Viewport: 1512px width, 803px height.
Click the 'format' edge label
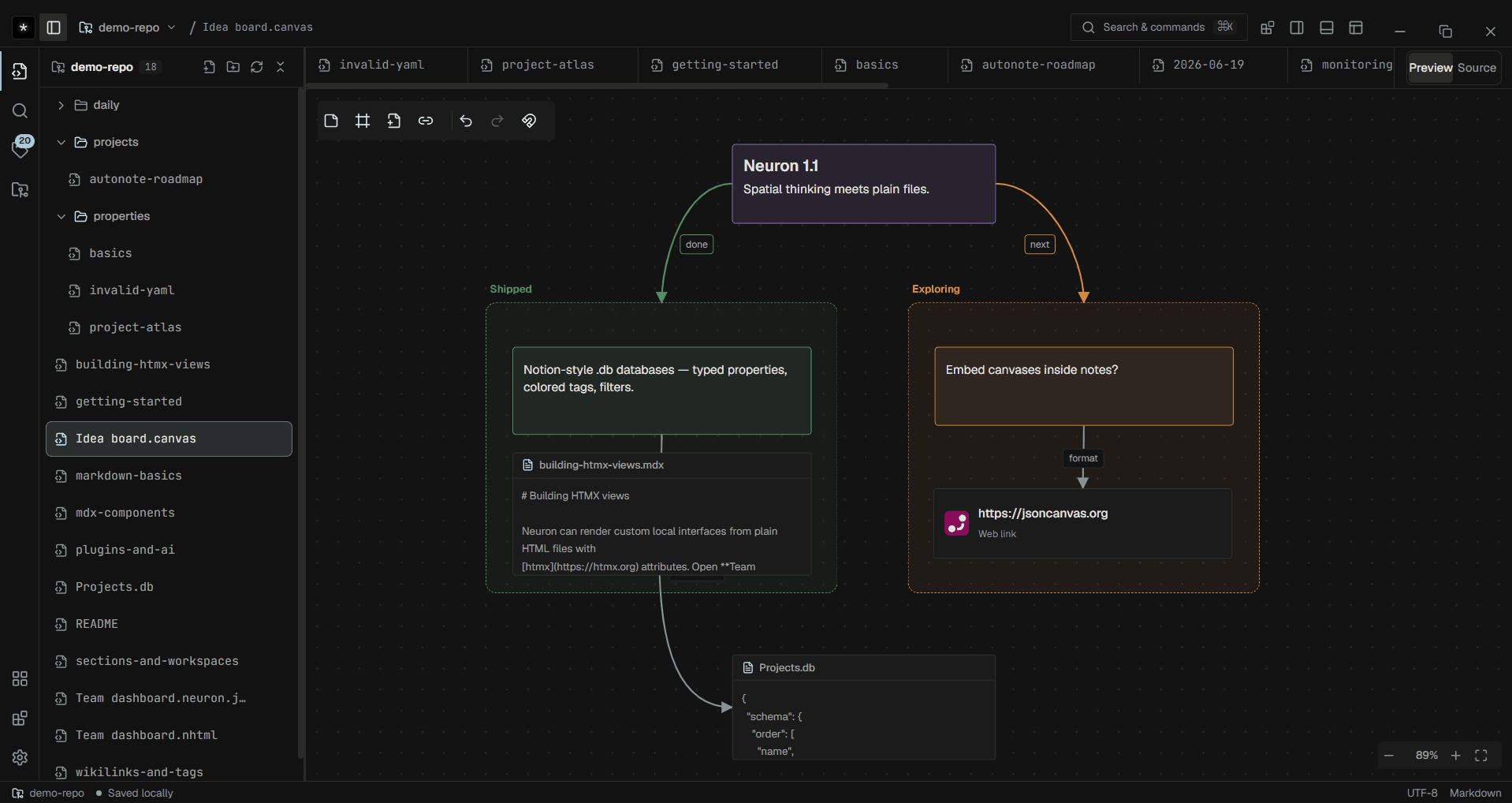(x=1083, y=458)
